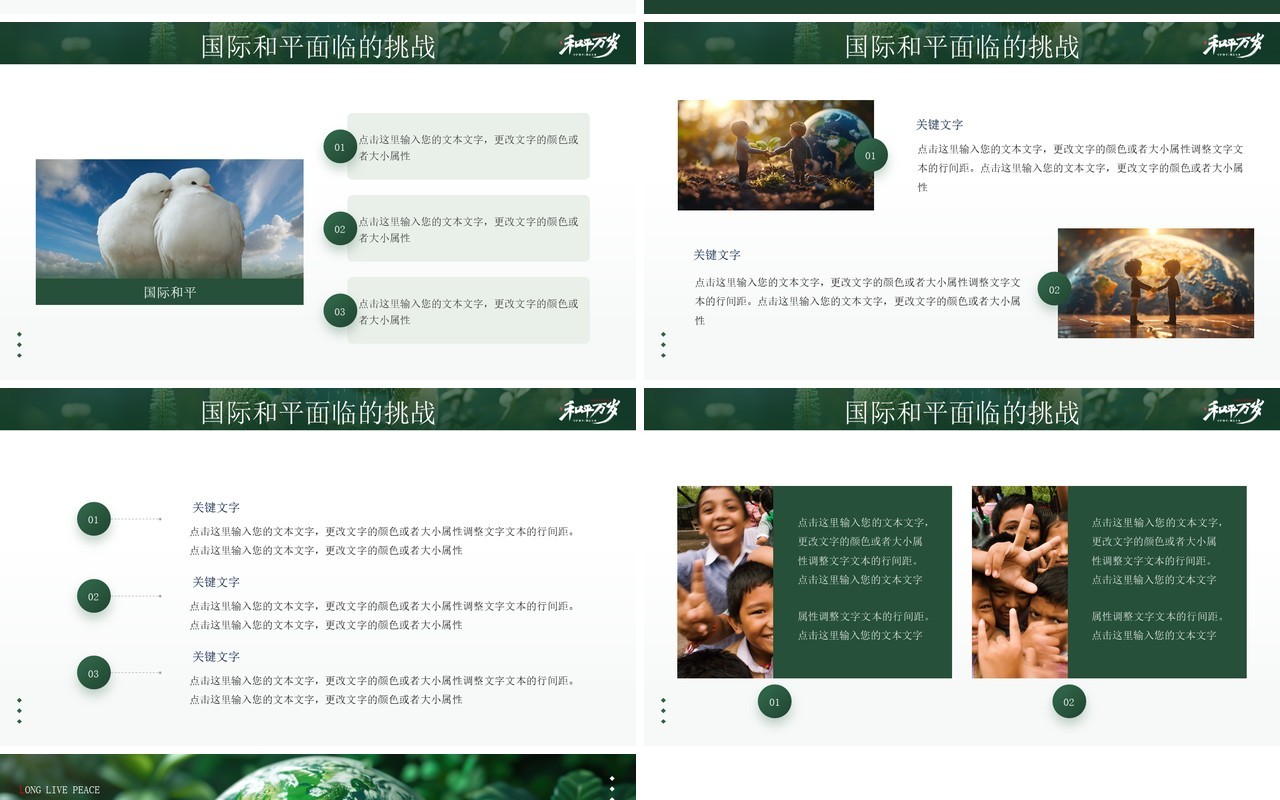Click the children peace-sign hands photo above circle 02

coord(1020,582)
